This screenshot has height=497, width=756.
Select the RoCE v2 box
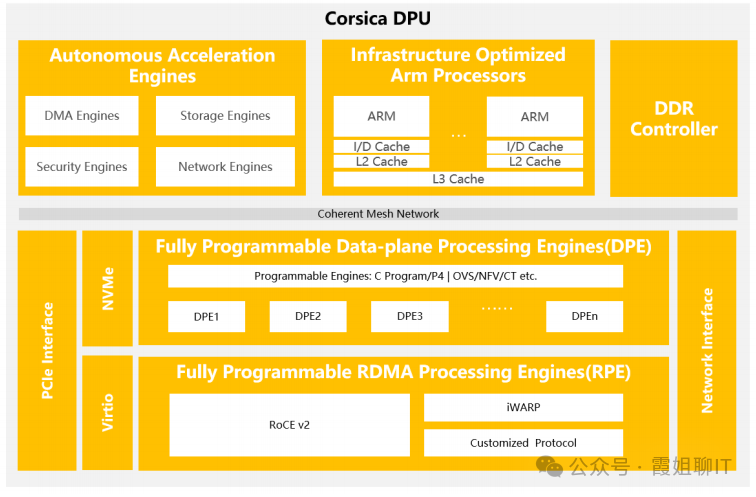[x=290, y=425]
